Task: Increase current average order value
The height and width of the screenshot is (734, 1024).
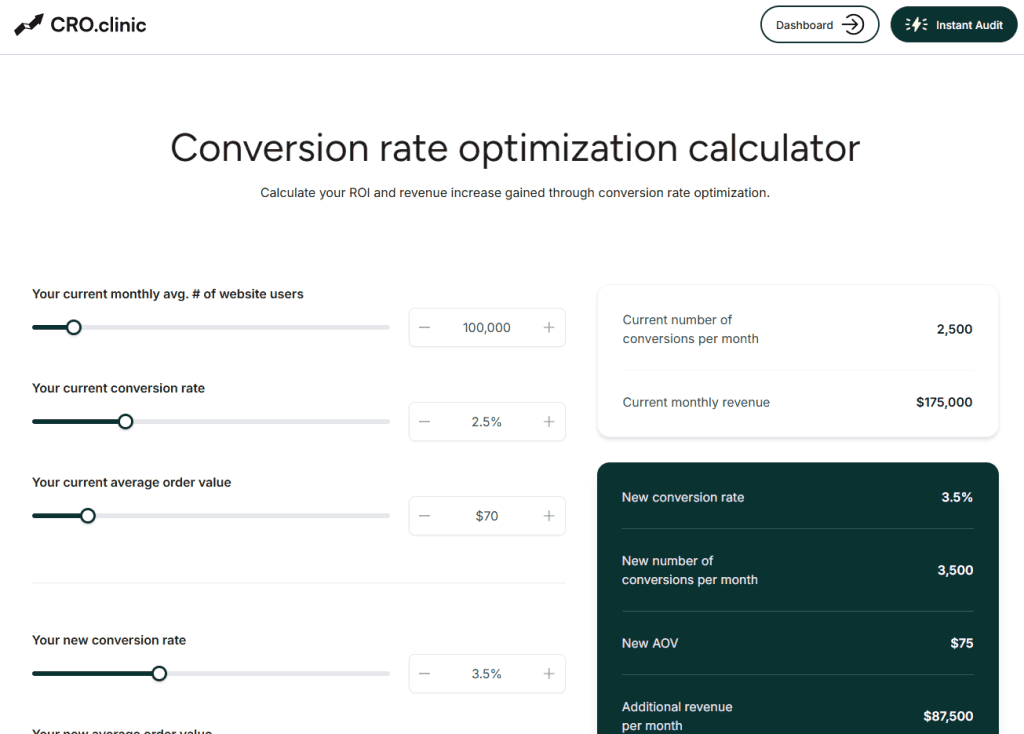Action: 549,516
